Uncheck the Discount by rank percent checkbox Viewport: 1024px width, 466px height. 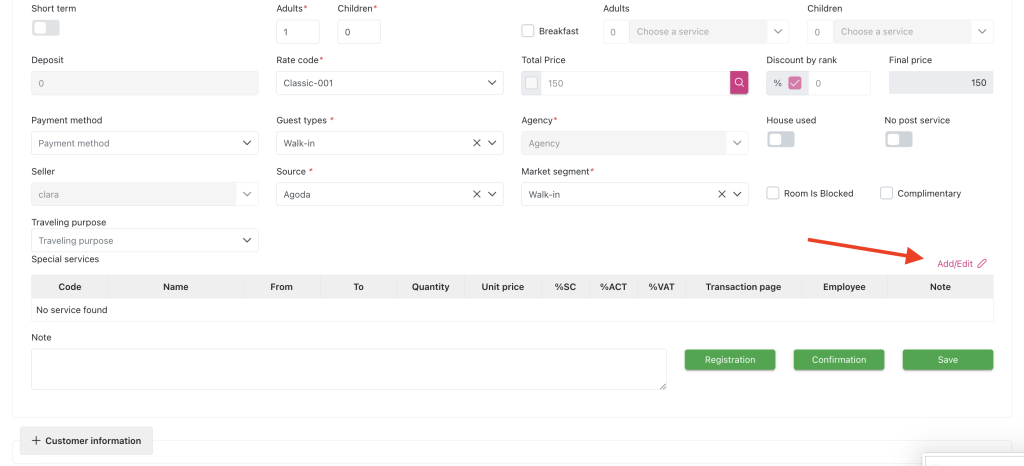coord(795,84)
